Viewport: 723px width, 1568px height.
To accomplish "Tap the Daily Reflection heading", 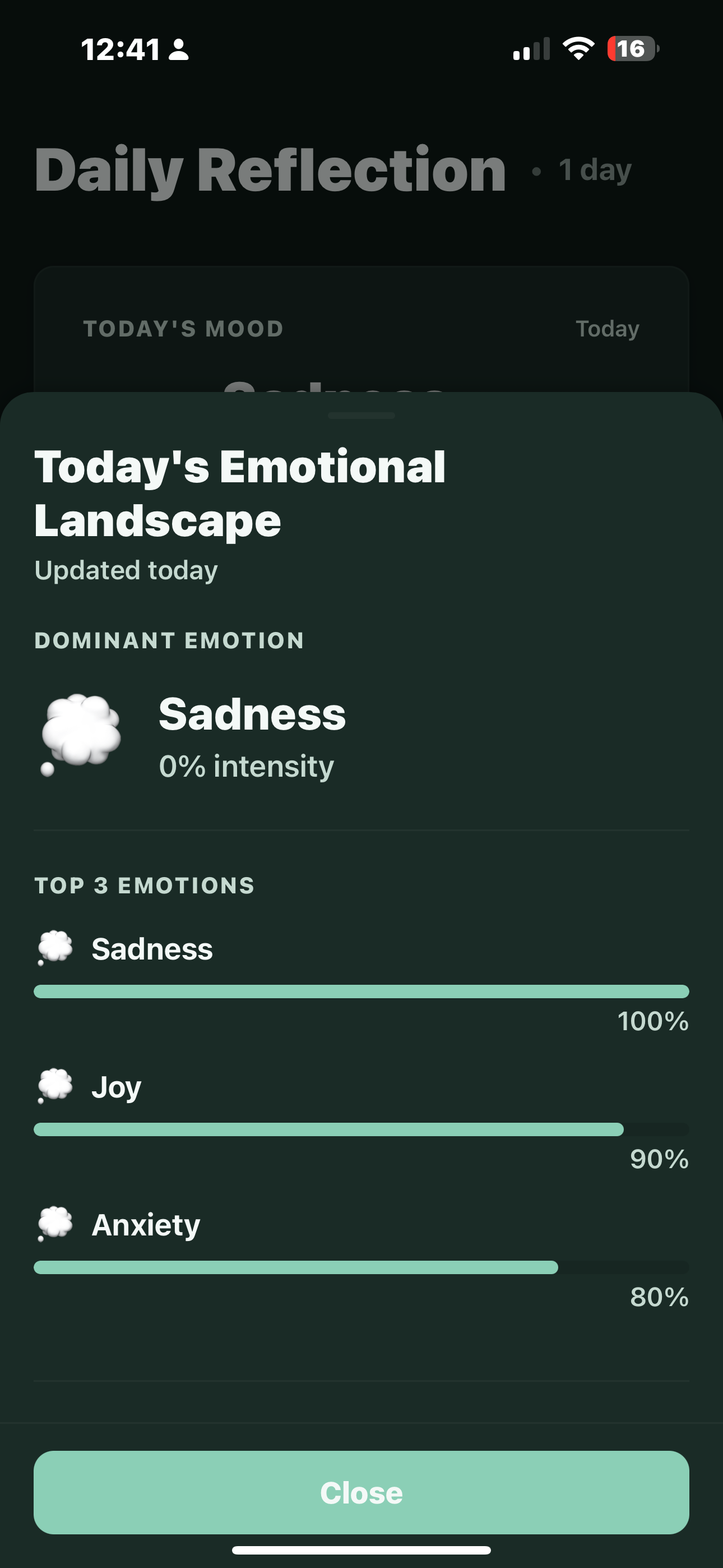I will [270, 170].
